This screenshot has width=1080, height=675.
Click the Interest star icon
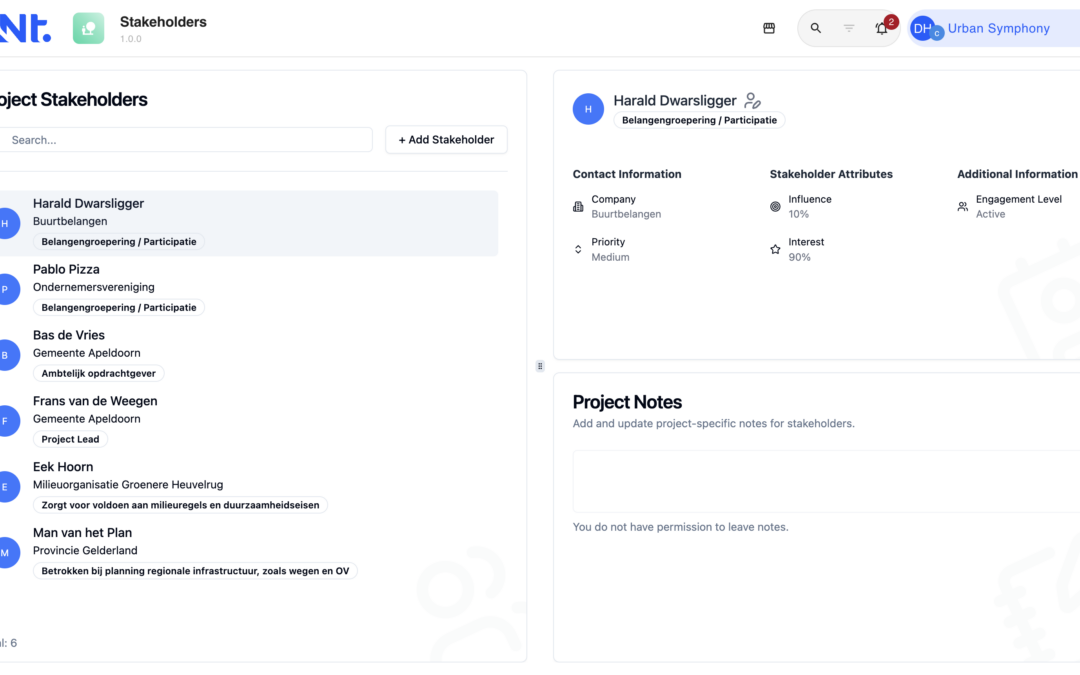tap(775, 249)
